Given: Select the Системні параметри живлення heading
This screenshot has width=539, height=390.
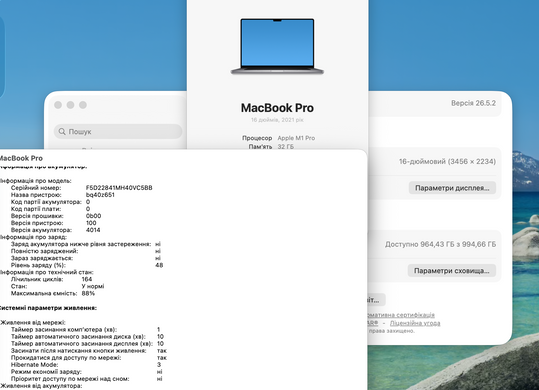Looking at the screenshot, I should click(x=47, y=308).
